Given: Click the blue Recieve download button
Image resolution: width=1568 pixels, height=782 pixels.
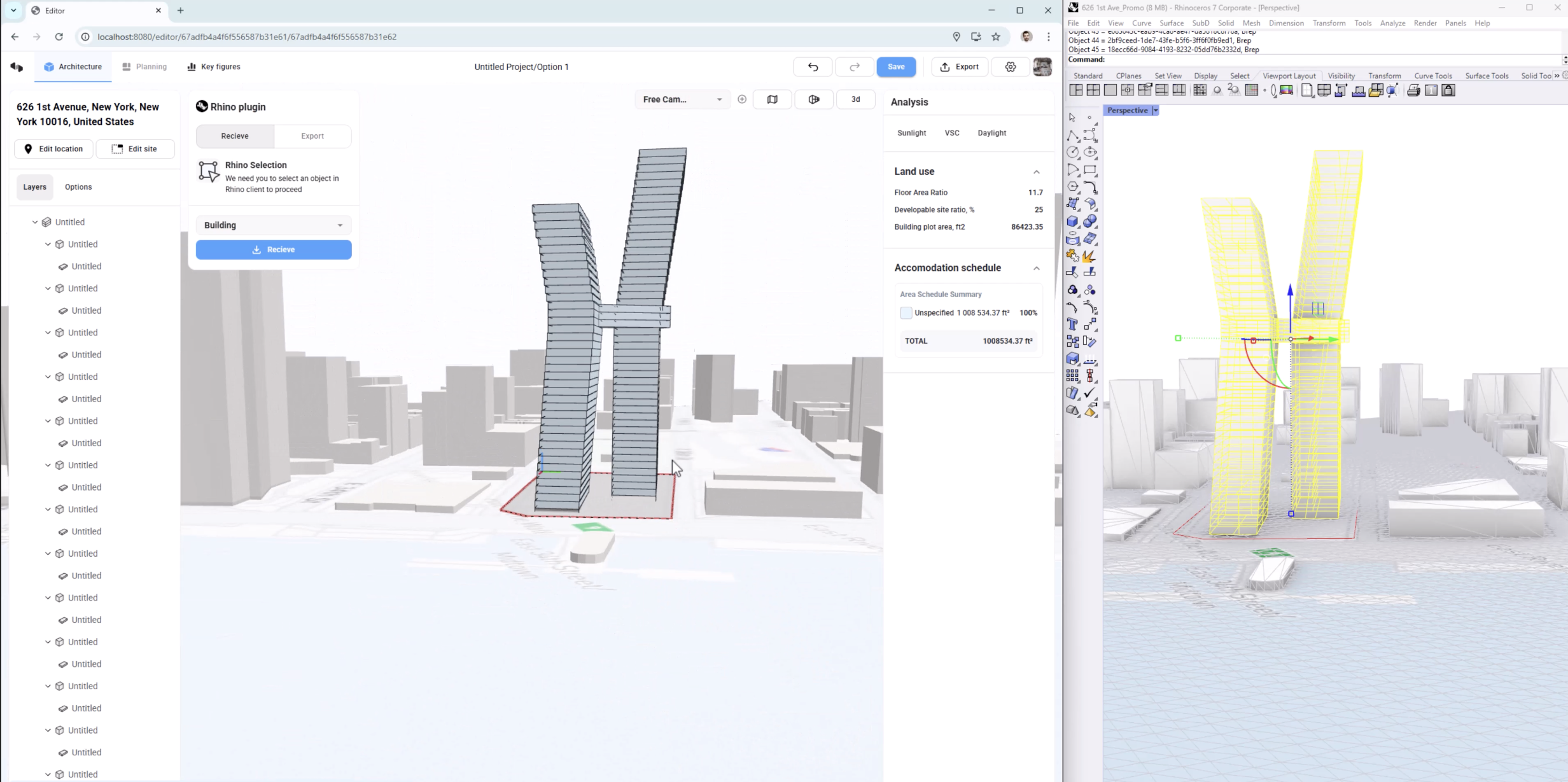Looking at the screenshot, I should point(274,249).
